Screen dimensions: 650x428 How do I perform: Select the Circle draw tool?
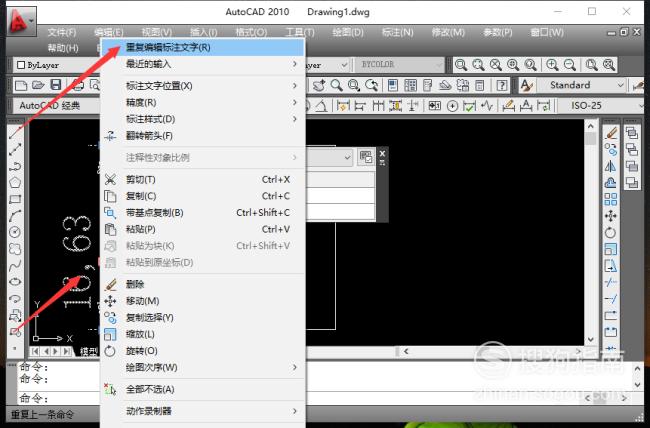click(15, 232)
